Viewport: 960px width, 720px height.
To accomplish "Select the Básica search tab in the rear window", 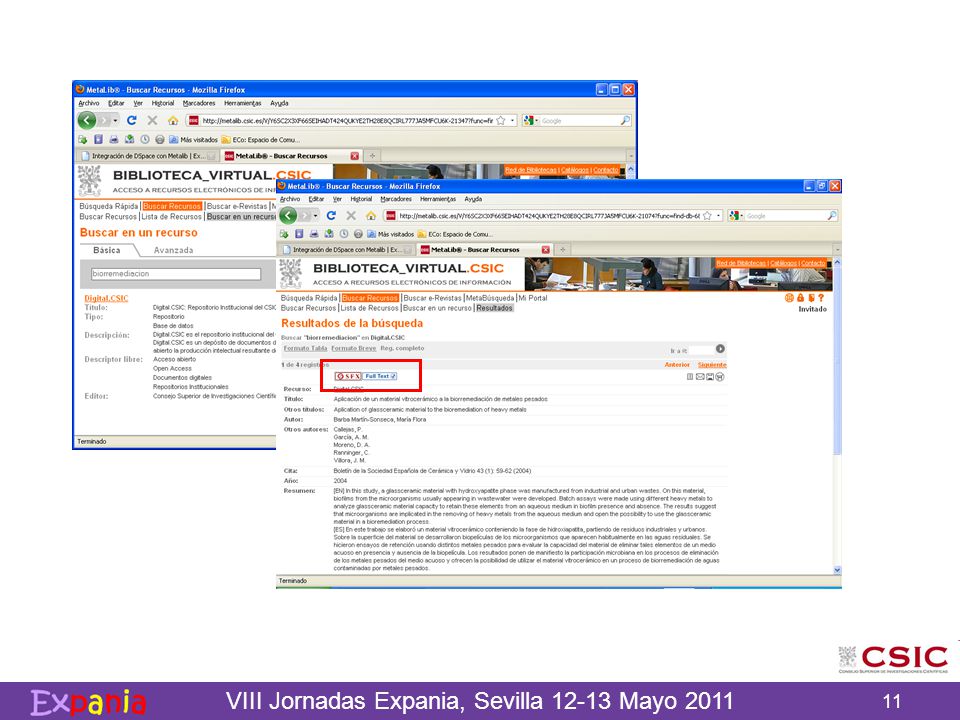I will point(107,250).
